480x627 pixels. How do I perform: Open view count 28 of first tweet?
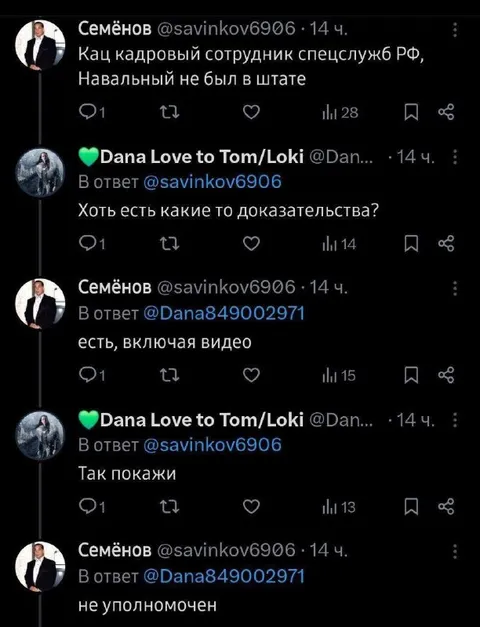(340, 113)
